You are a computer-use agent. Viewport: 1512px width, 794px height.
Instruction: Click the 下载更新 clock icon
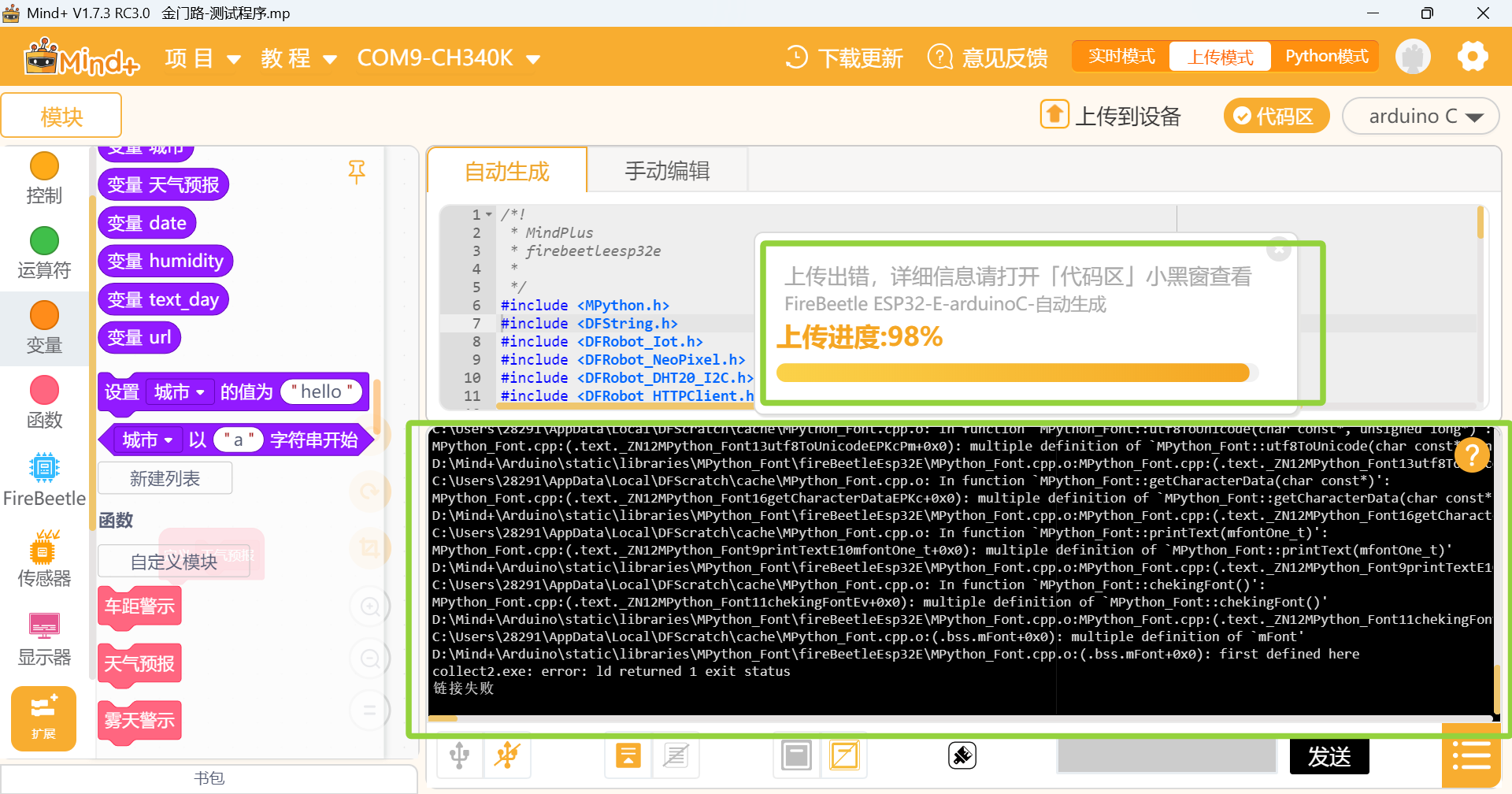coord(796,57)
